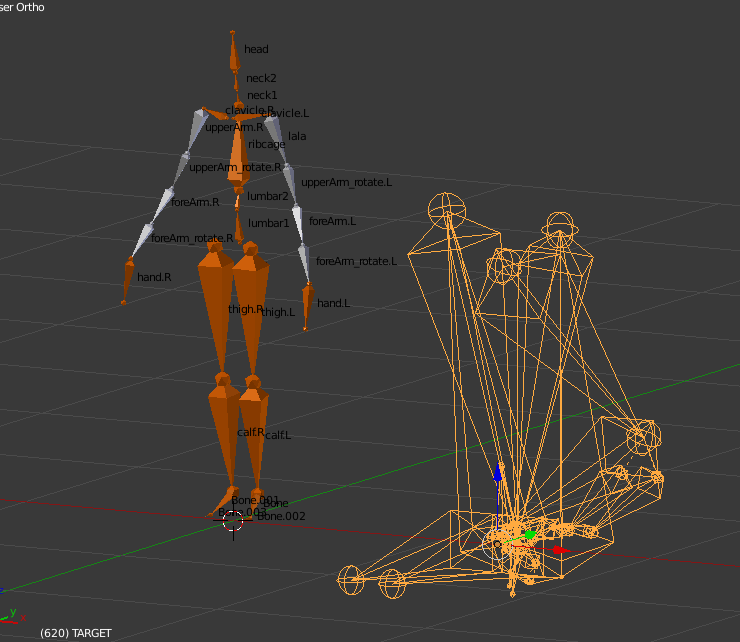Select the 'foreArm.R' bone label
This screenshot has height=642, width=740.
click(x=195, y=203)
